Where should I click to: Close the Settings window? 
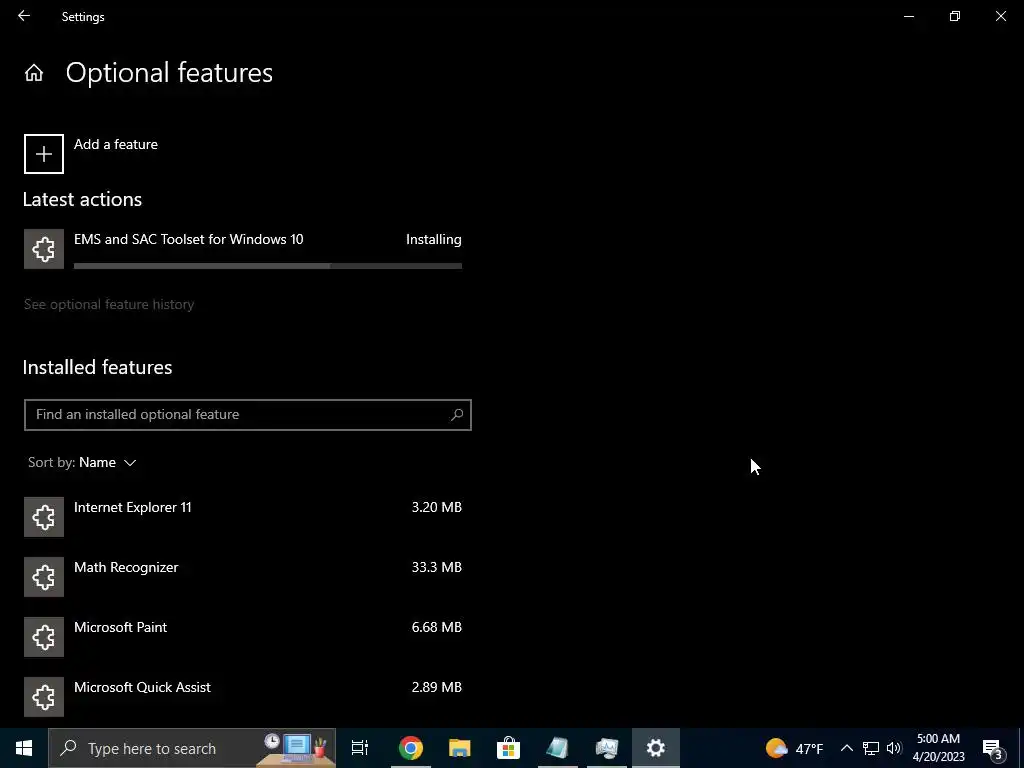click(1000, 16)
